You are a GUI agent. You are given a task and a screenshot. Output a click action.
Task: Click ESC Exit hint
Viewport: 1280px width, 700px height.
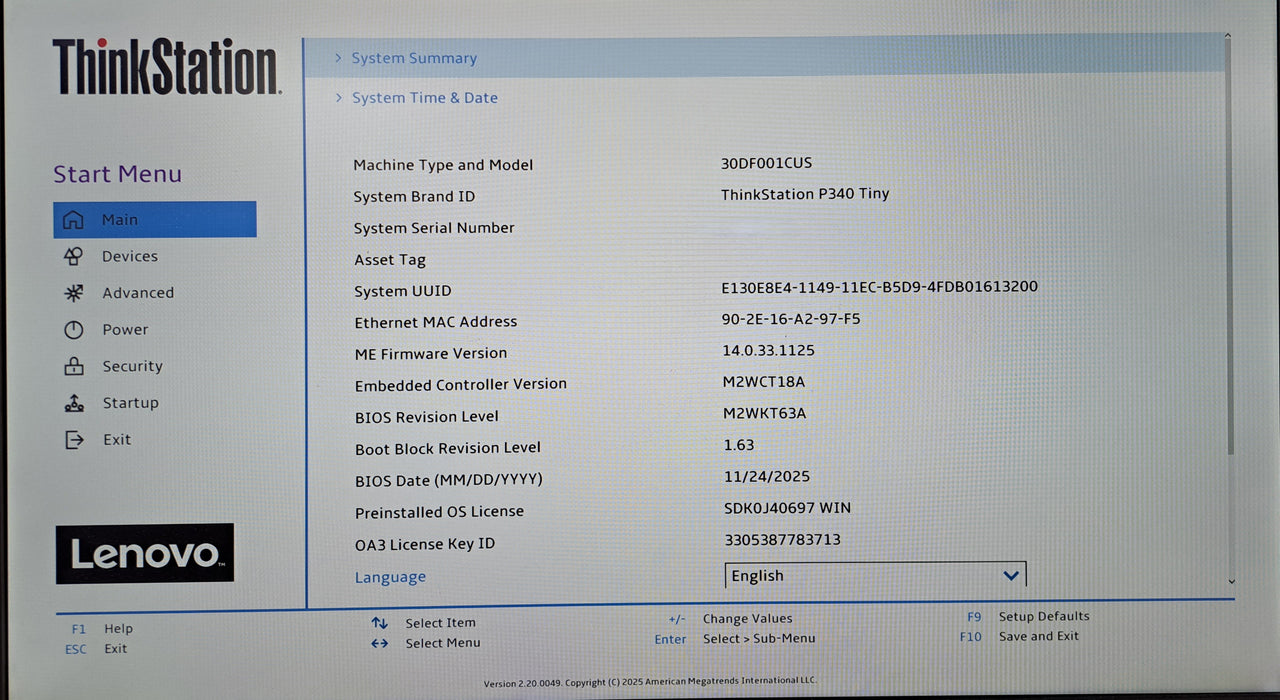point(96,649)
